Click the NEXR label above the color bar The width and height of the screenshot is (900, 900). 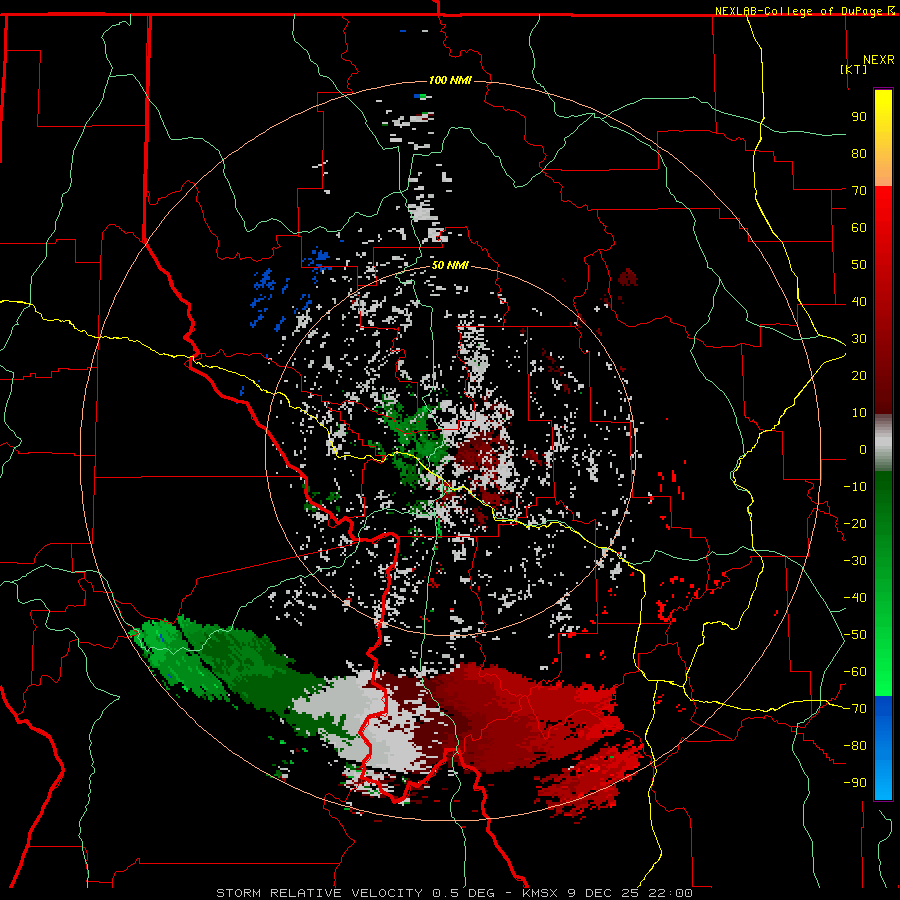click(x=879, y=60)
